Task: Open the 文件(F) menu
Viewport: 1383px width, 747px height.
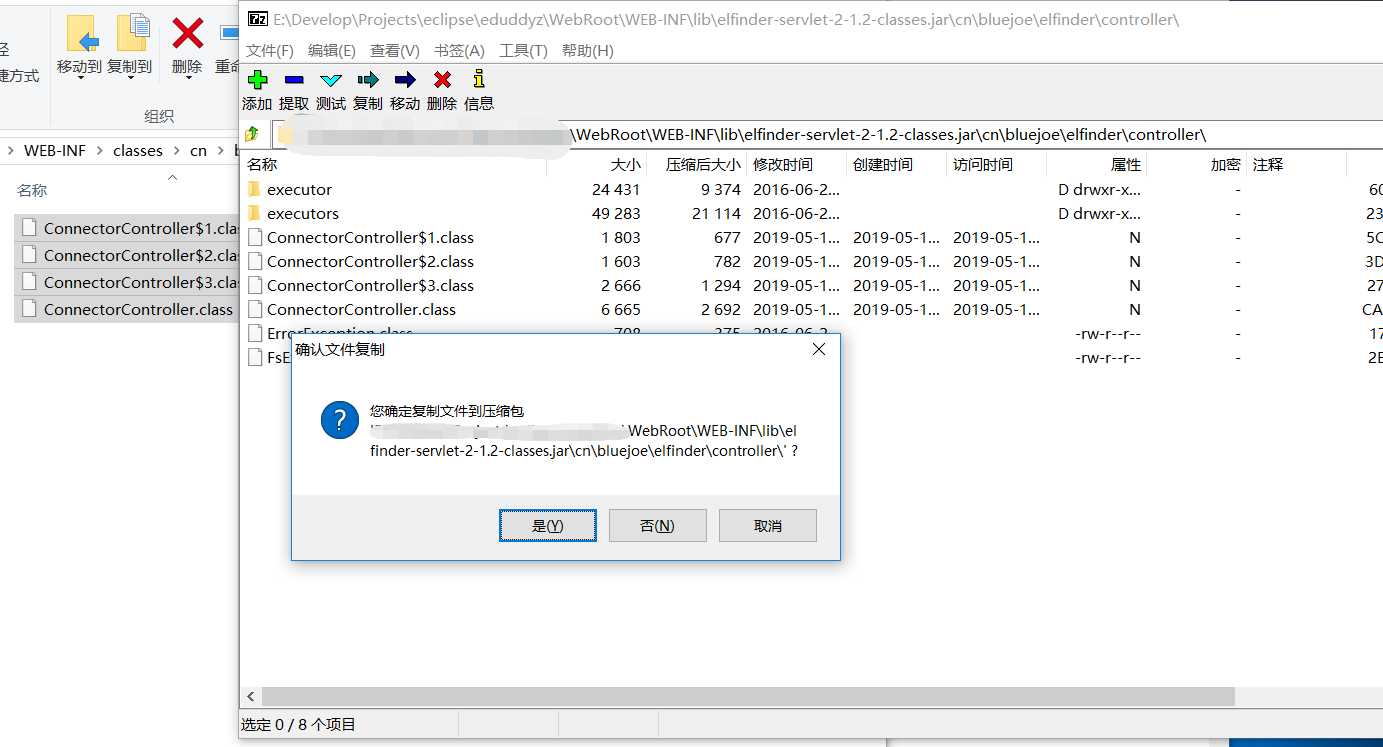Action: pos(270,51)
